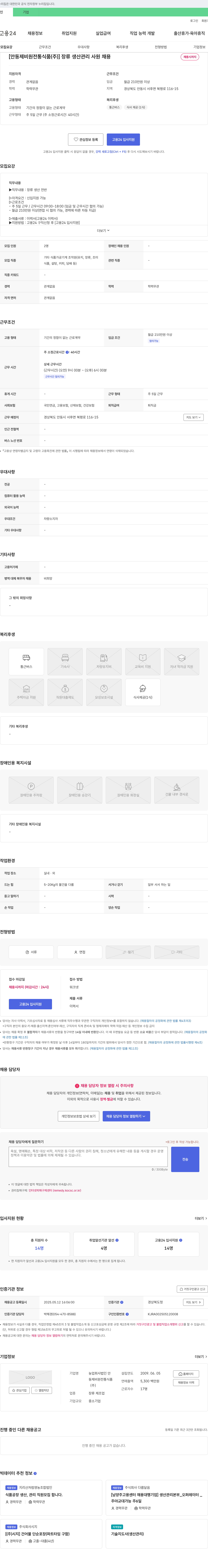Image resolution: width=208 pixels, height=1568 pixels.
Task: Click the 건물 내부 경사로 icon
Action: click(177, 790)
